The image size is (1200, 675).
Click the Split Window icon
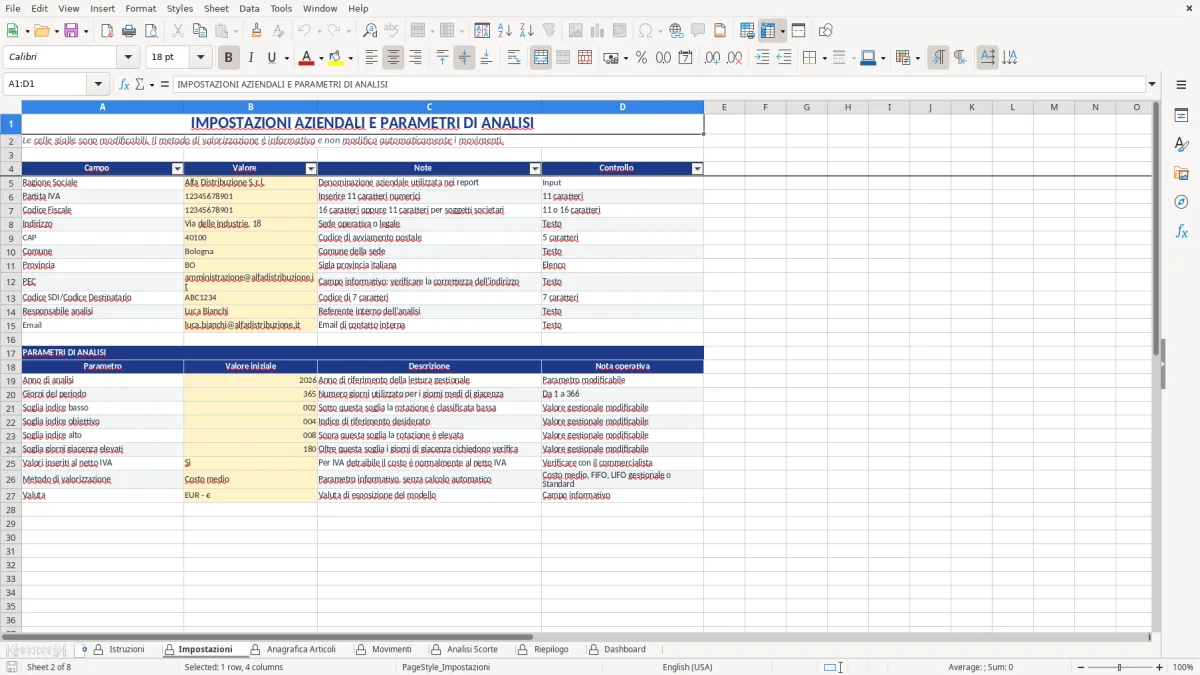(798, 31)
